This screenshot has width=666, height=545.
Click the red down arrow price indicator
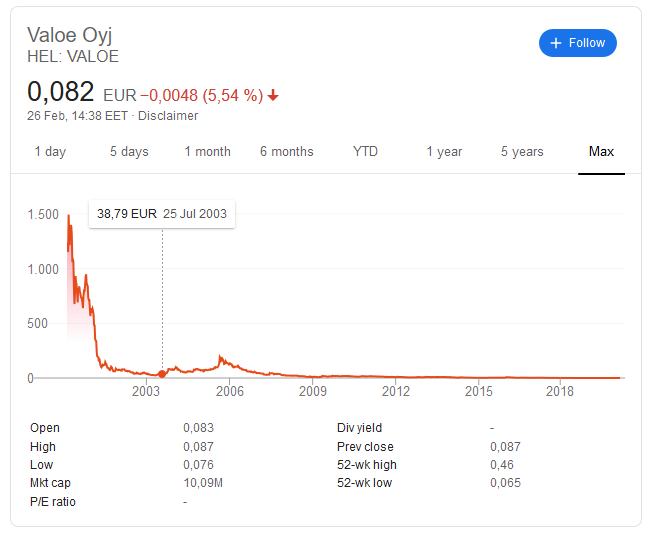coord(273,96)
